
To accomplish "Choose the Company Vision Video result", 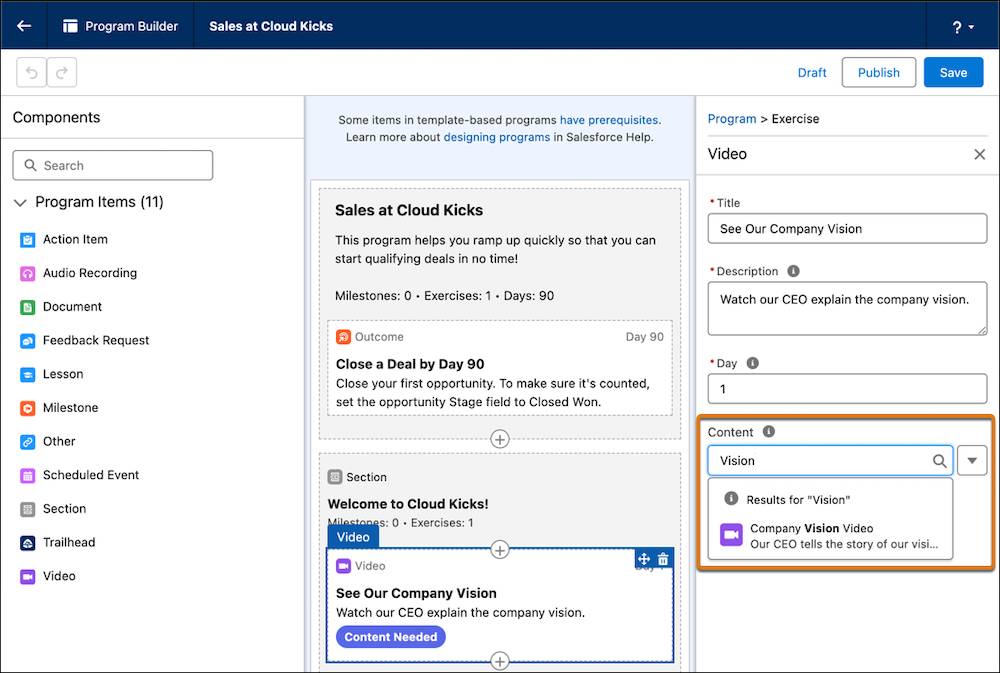I will tap(830, 536).
